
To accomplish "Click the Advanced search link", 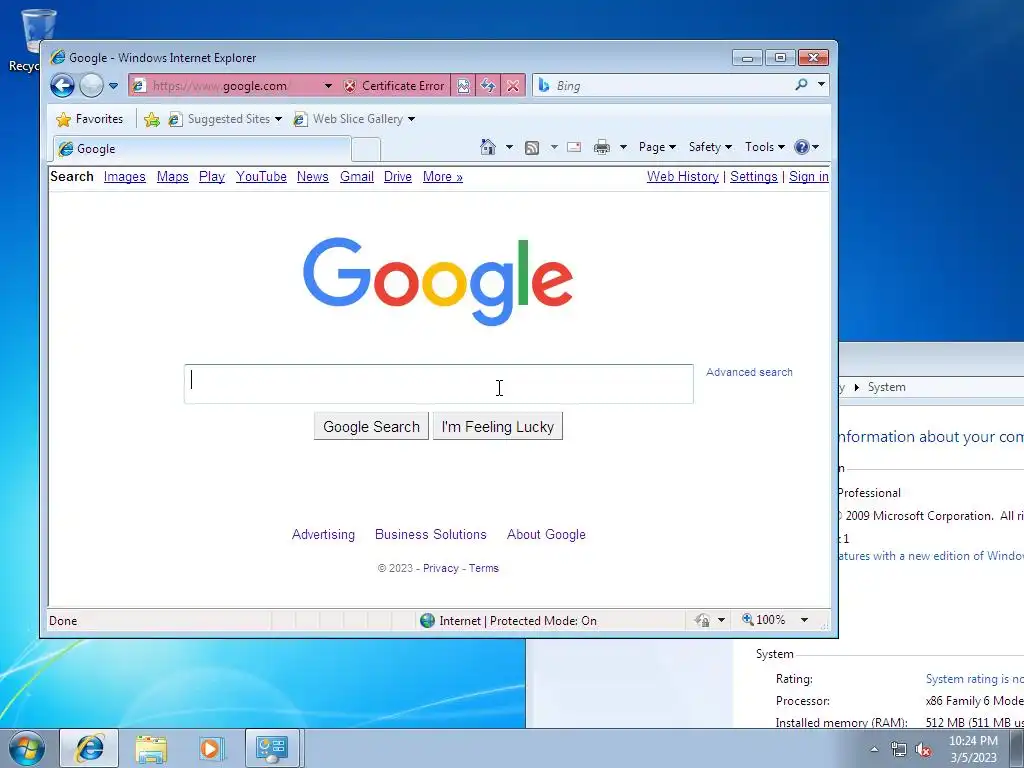I will click(x=749, y=372).
